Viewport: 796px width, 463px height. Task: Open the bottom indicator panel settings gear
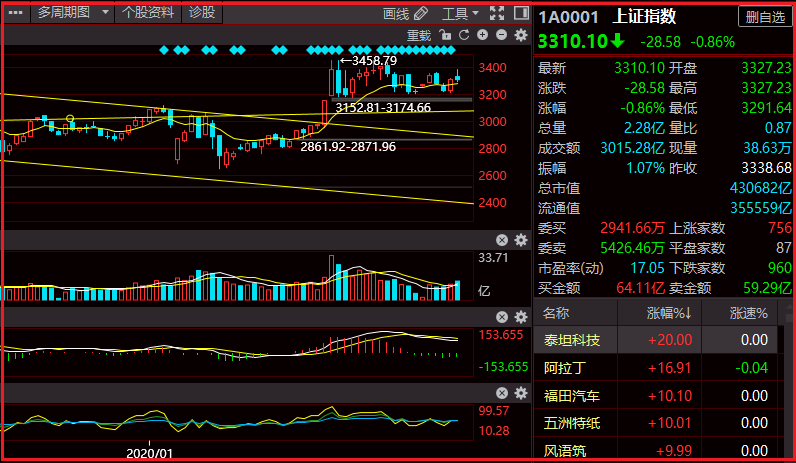tap(520, 391)
